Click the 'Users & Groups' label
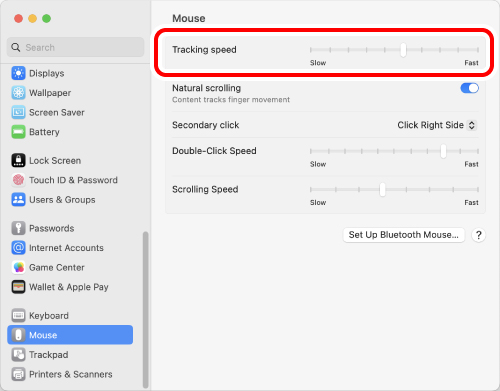 pyautogui.click(x=62, y=200)
